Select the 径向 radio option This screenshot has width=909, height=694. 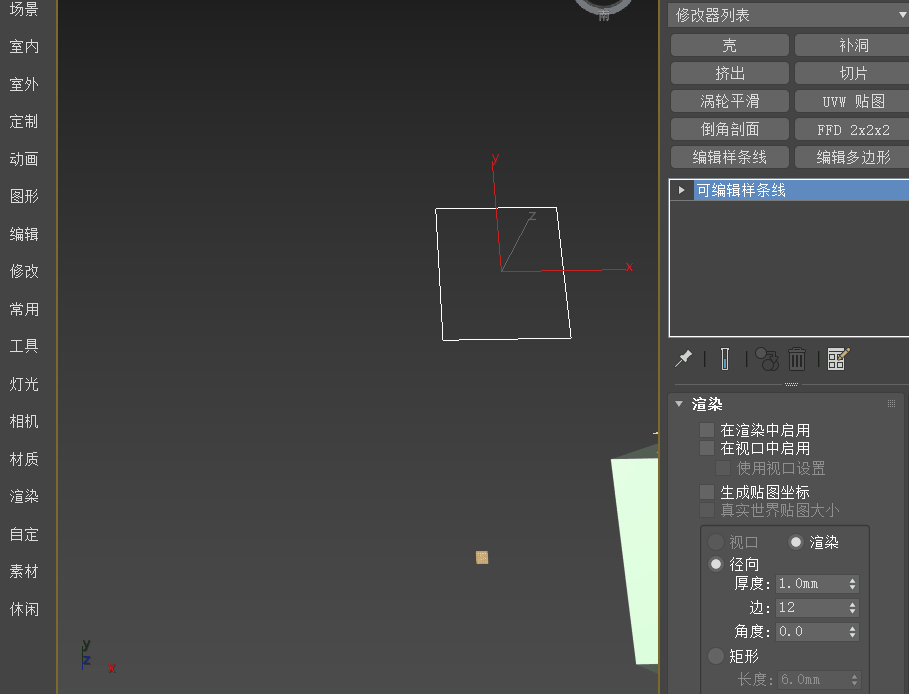coord(716,564)
